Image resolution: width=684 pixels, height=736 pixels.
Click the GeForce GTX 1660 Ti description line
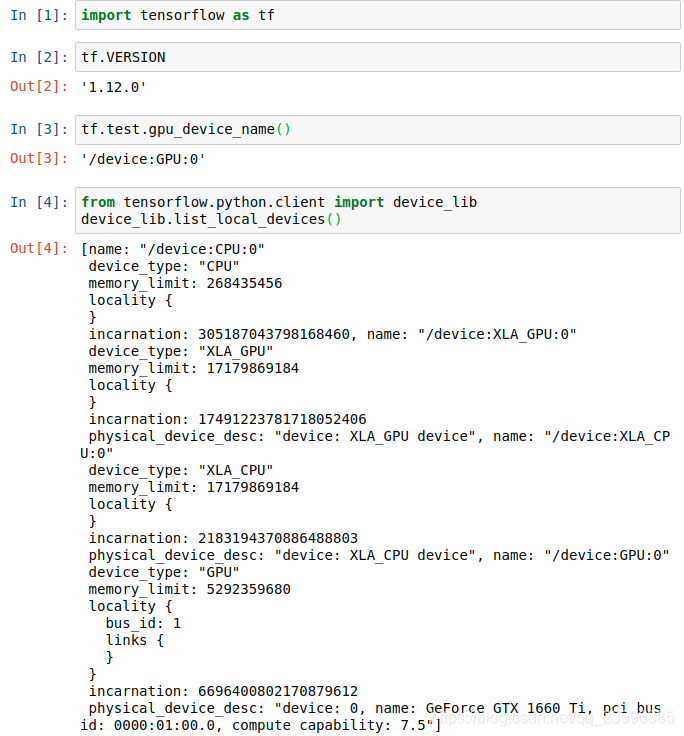375,708
